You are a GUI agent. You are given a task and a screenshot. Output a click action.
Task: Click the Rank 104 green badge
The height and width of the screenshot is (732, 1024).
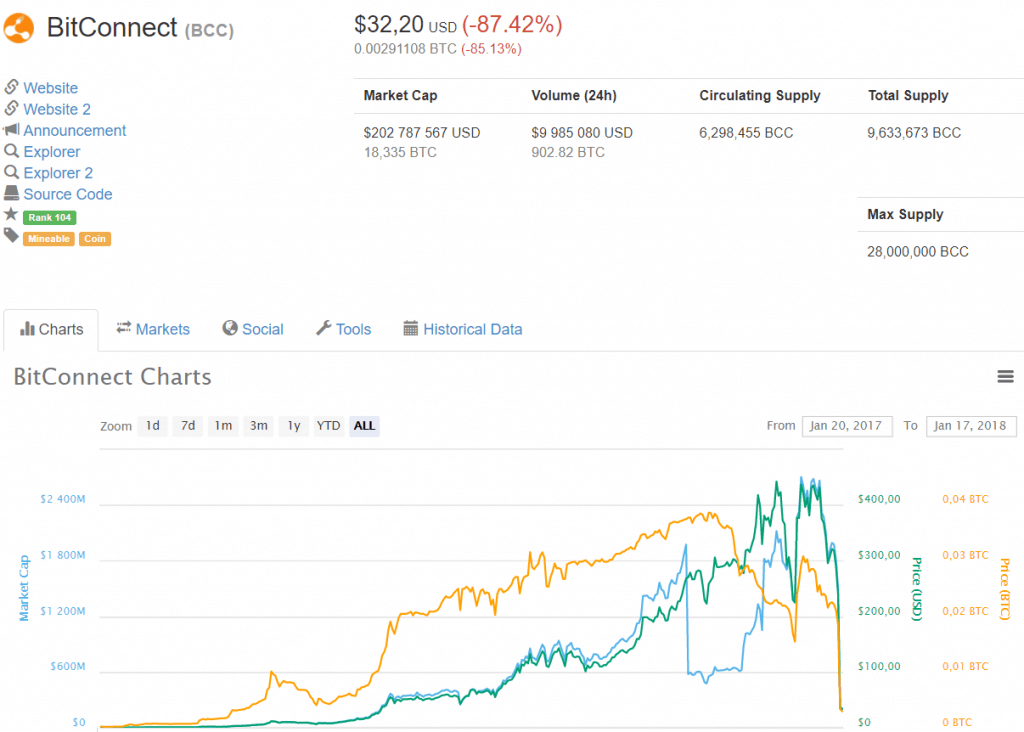(50, 217)
